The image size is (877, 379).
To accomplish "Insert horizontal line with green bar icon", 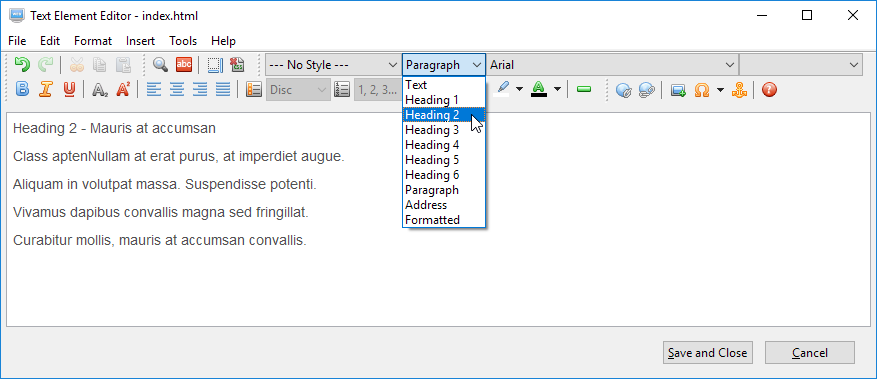I will [584, 89].
